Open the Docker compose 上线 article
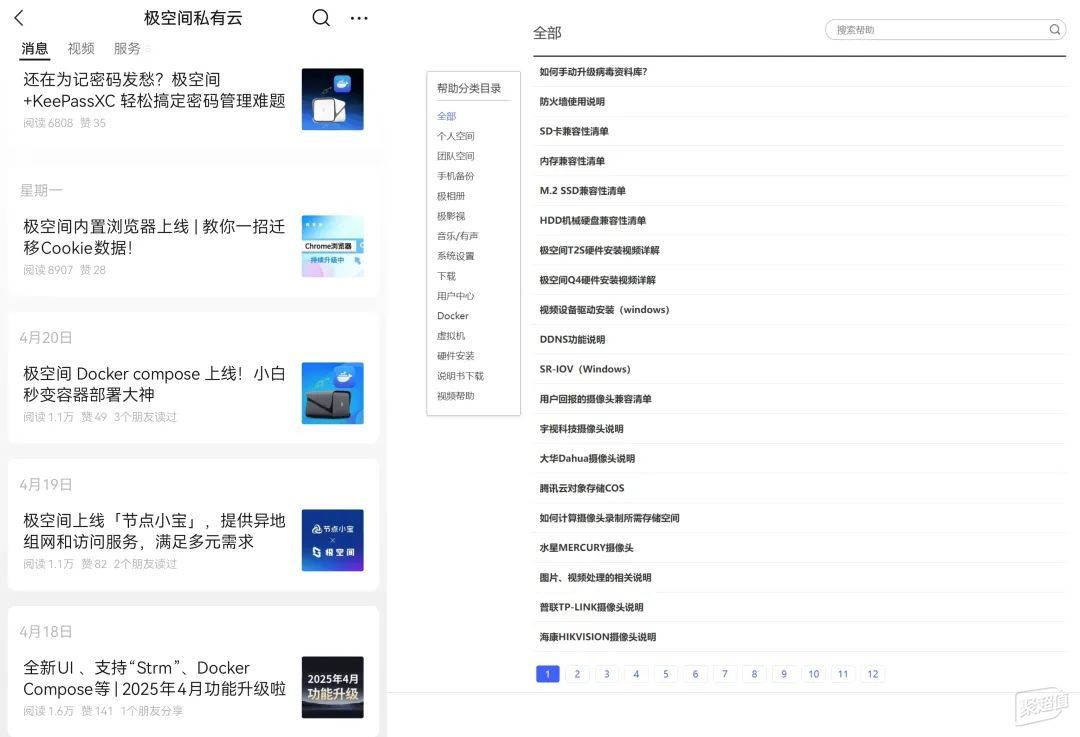Viewport: 1080px width, 737px height. pyautogui.click(x=154, y=384)
